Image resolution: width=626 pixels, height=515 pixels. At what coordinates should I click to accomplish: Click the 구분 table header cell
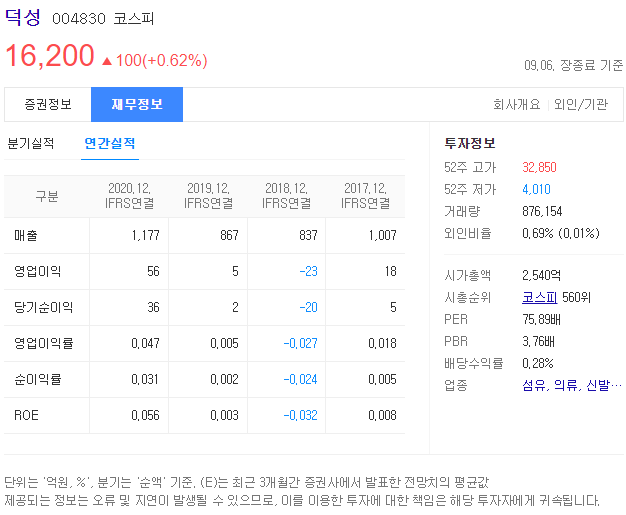coord(47,196)
